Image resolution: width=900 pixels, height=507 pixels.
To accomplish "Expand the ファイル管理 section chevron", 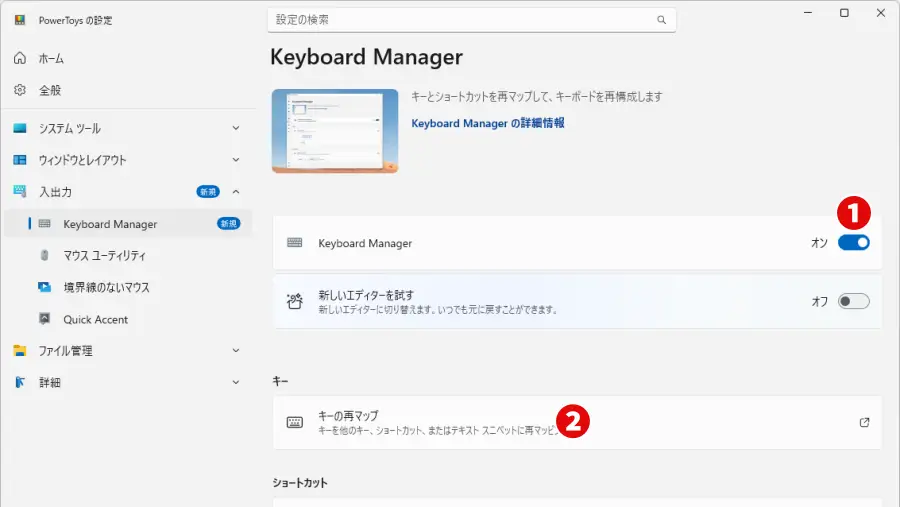I will 236,350.
